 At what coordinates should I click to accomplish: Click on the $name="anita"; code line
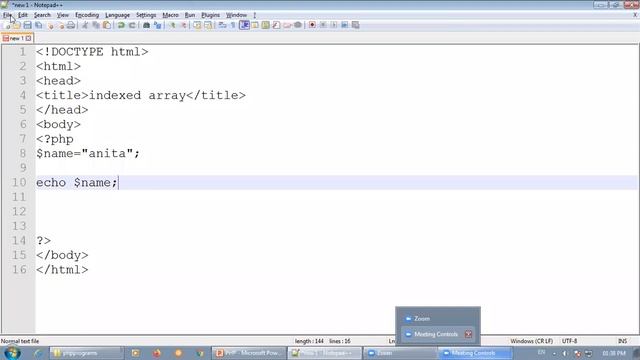tap(88, 153)
